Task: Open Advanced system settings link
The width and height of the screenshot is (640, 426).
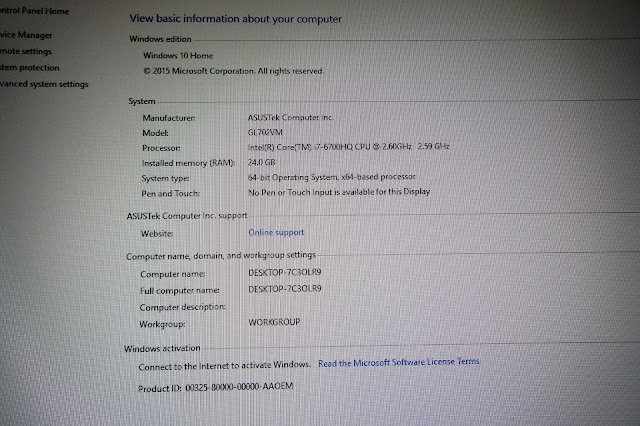Action: pyautogui.click(x=44, y=84)
